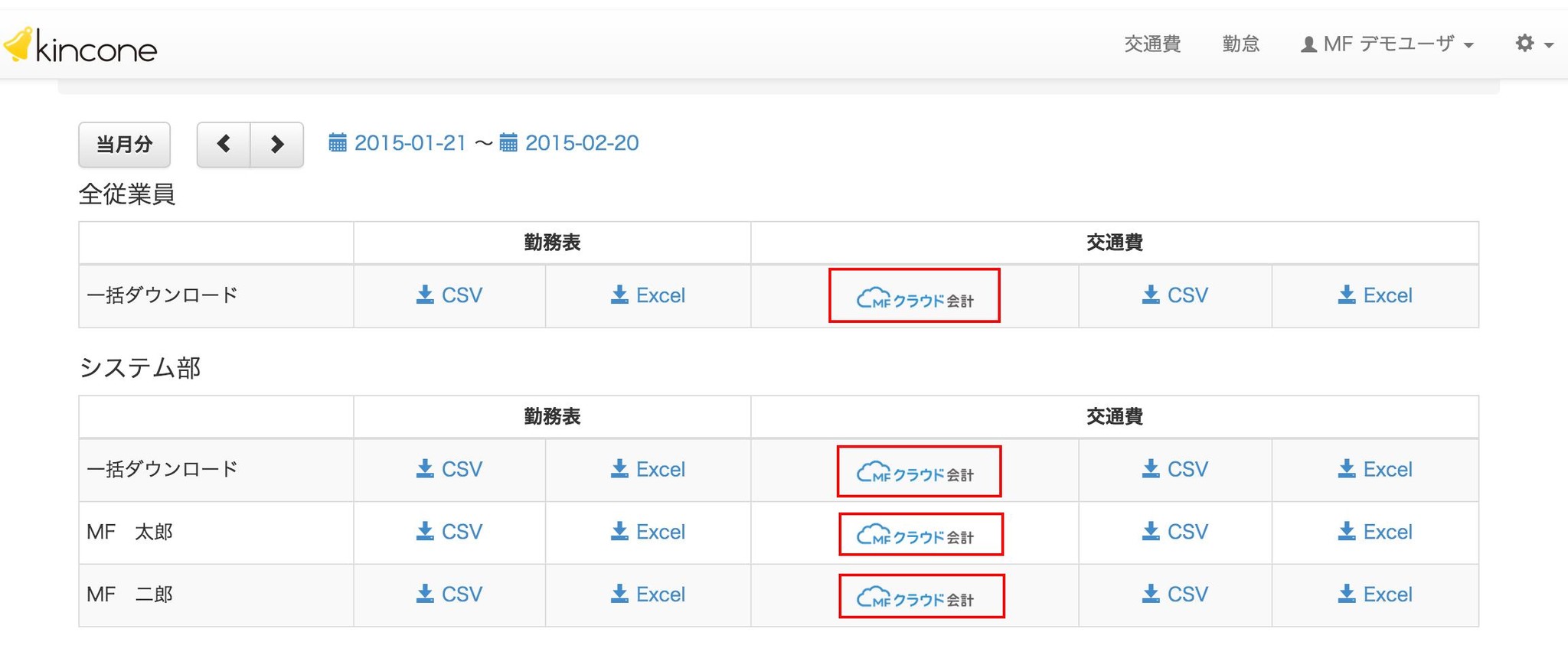Download MF 二郎 勤務表 CSV

(x=449, y=595)
